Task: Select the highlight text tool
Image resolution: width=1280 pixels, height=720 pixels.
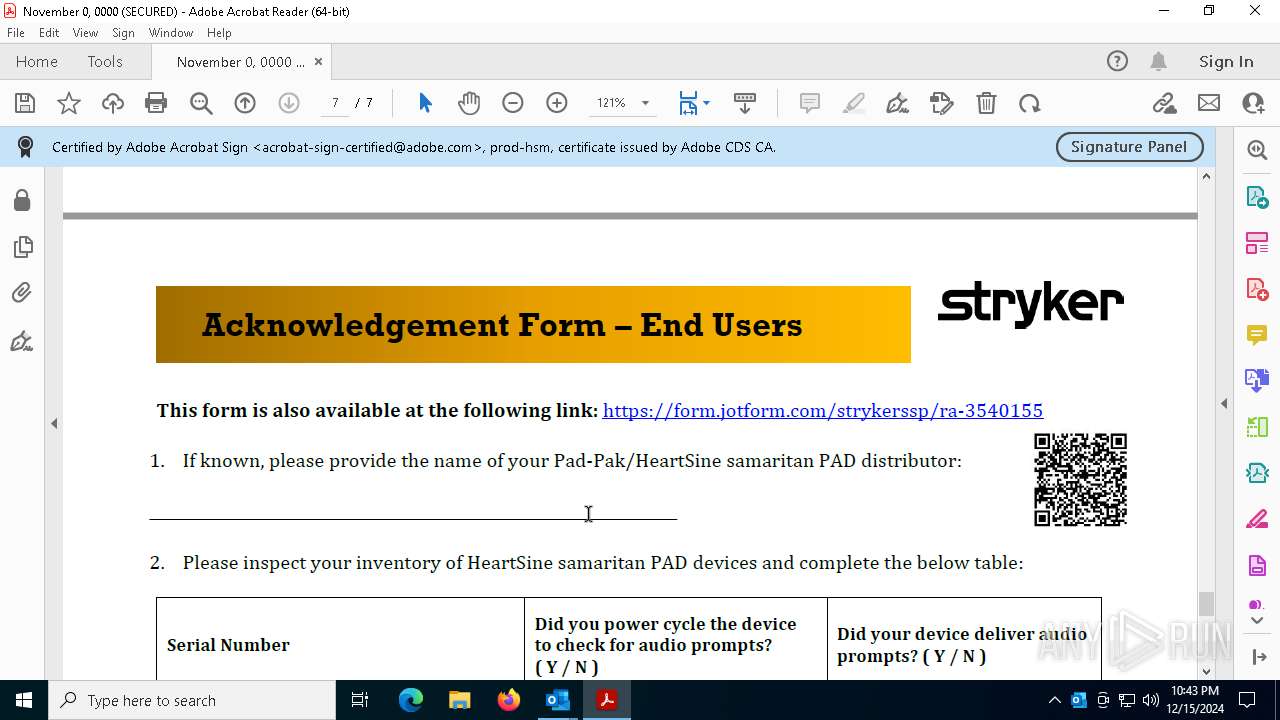Action: (854, 103)
